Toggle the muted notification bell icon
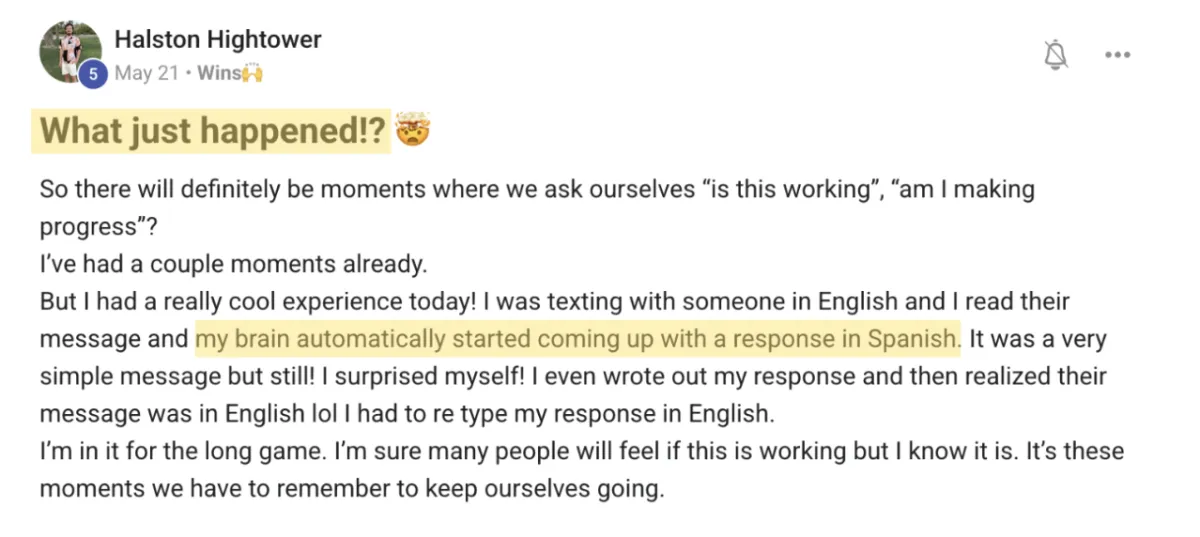 point(1056,55)
